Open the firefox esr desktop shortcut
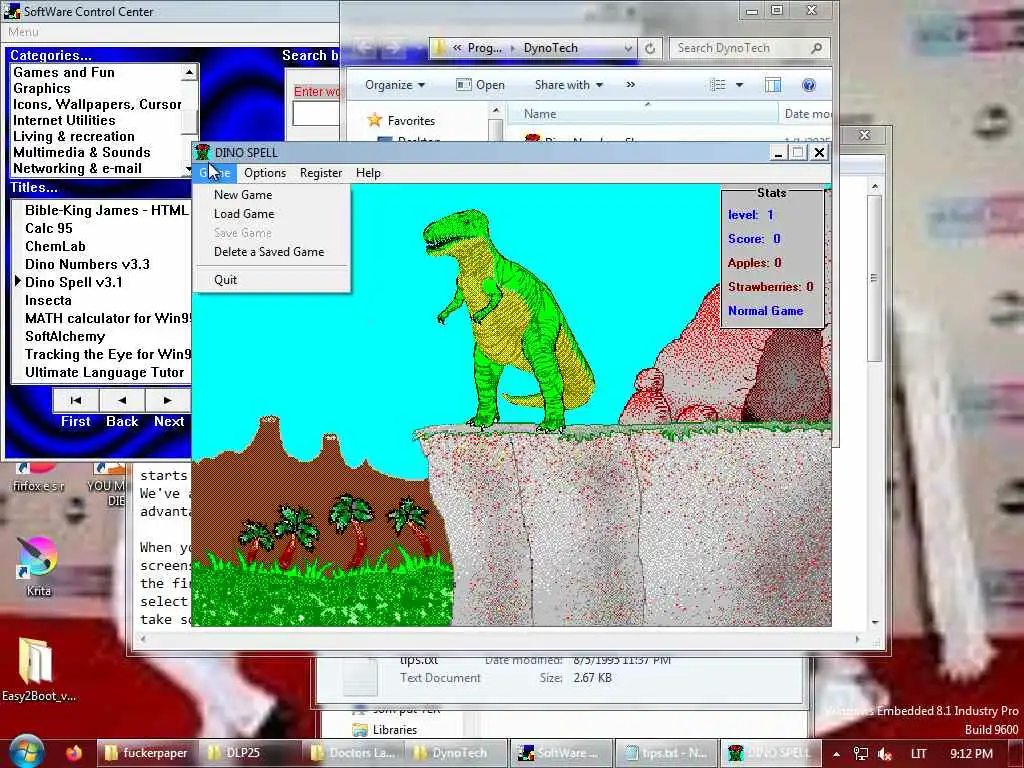The height and width of the screenshot is (768, 1024). tap(39, 478)
